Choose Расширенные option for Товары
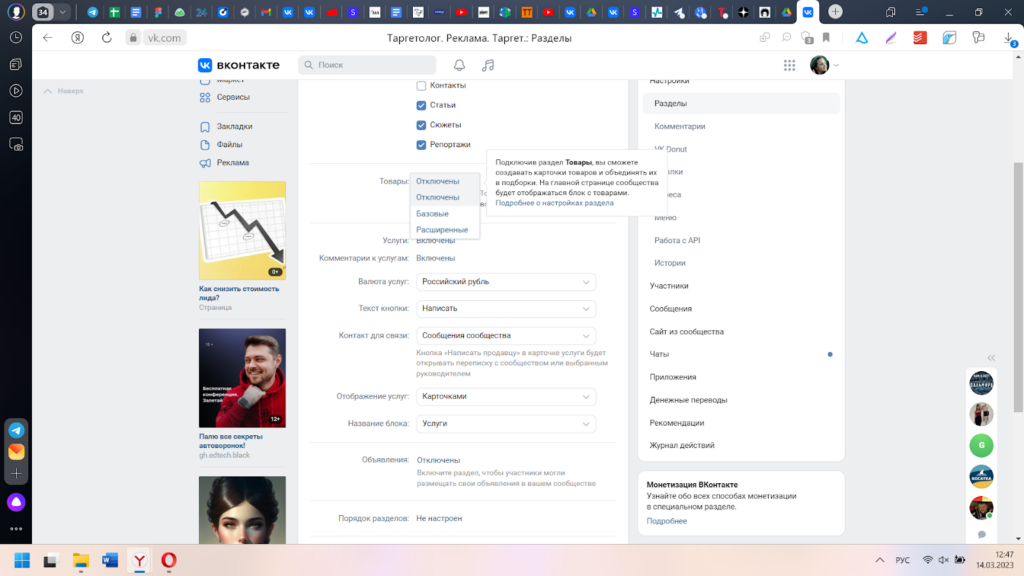 pyautogui.click(x=442, y=230)
